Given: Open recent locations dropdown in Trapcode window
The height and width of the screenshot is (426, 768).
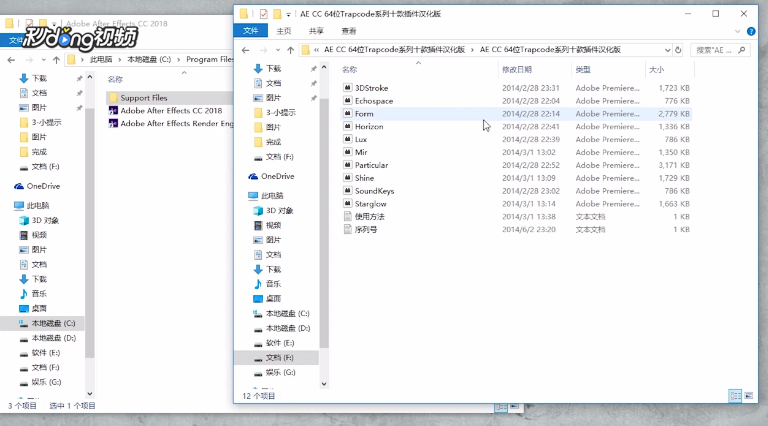Looking at the screenshot, I should 278,50.
